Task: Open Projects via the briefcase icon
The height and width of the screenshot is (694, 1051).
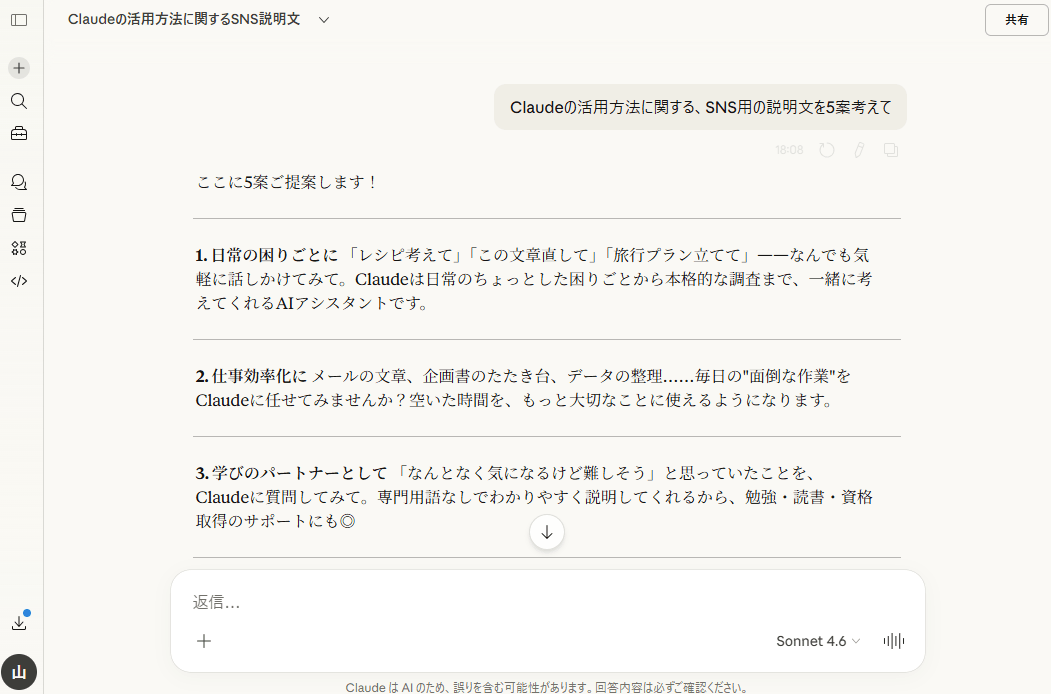Action: (18, 133)
